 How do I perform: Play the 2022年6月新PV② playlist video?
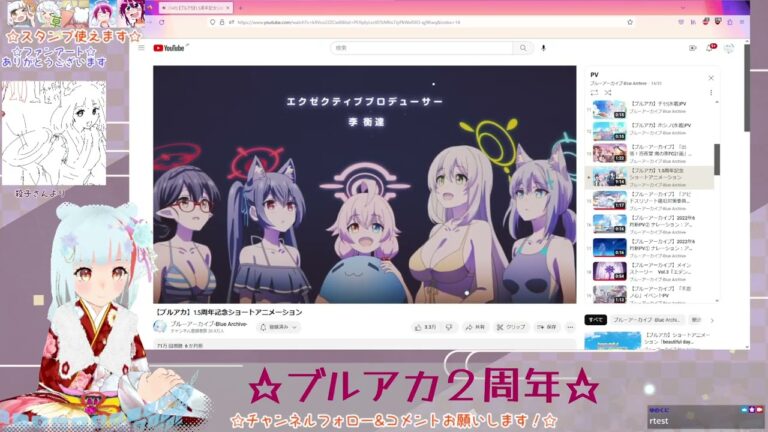(651, 224)
